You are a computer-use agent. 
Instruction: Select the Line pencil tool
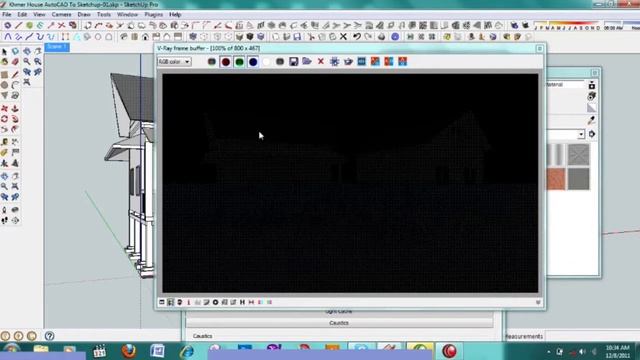click(15, 75)
